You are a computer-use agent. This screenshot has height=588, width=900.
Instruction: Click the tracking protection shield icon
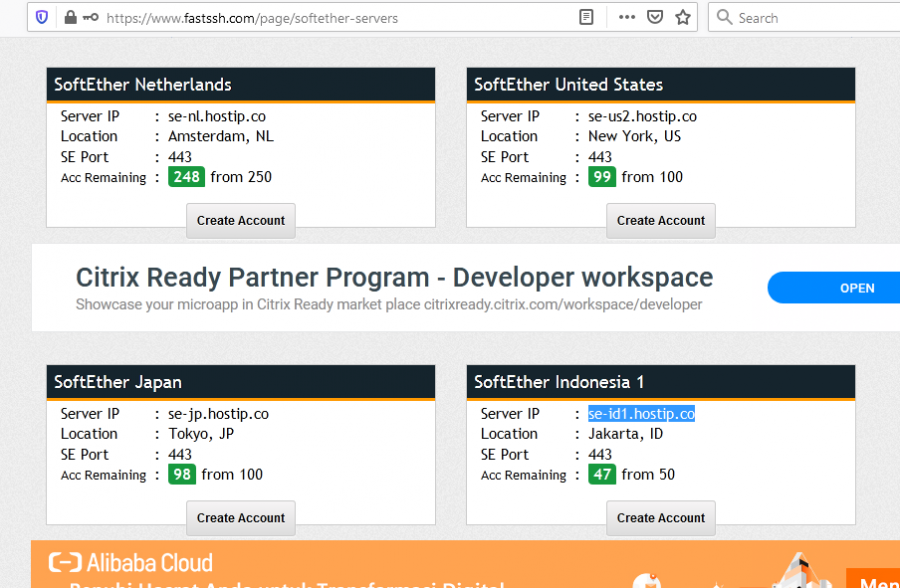point(41,17)
